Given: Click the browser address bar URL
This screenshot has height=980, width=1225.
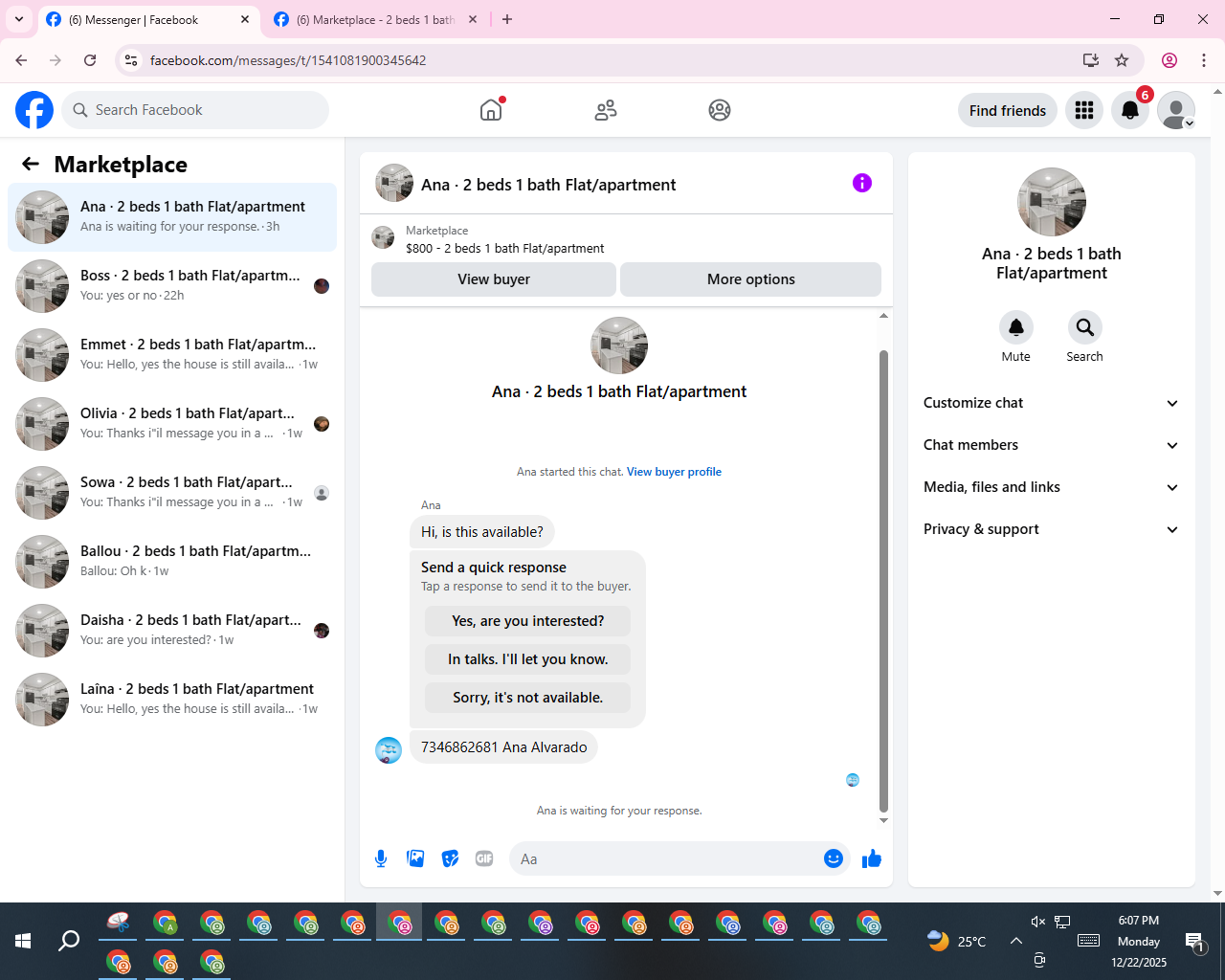Looking at the screenshot, I should coord(288,60).
